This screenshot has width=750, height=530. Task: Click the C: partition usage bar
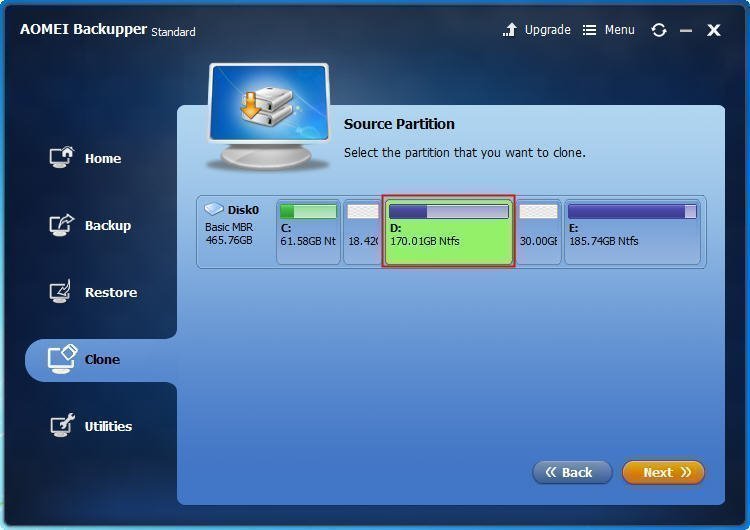(x=309, y=211)
